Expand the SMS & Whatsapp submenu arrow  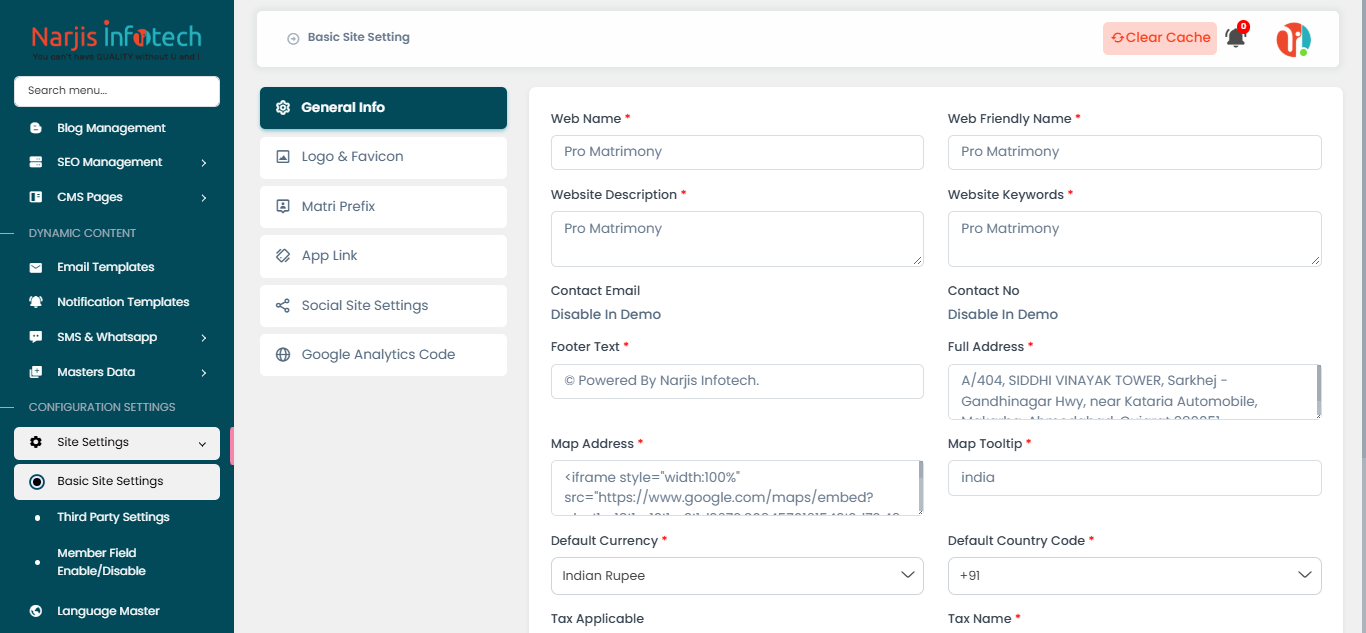point(203,338)
